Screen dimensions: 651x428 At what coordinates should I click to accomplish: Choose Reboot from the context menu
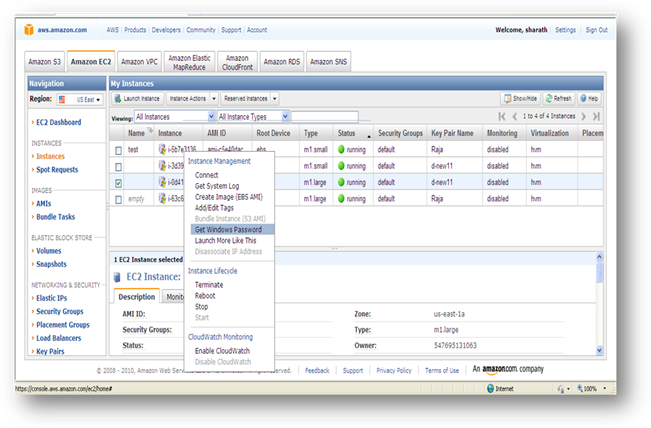point(205,296)
